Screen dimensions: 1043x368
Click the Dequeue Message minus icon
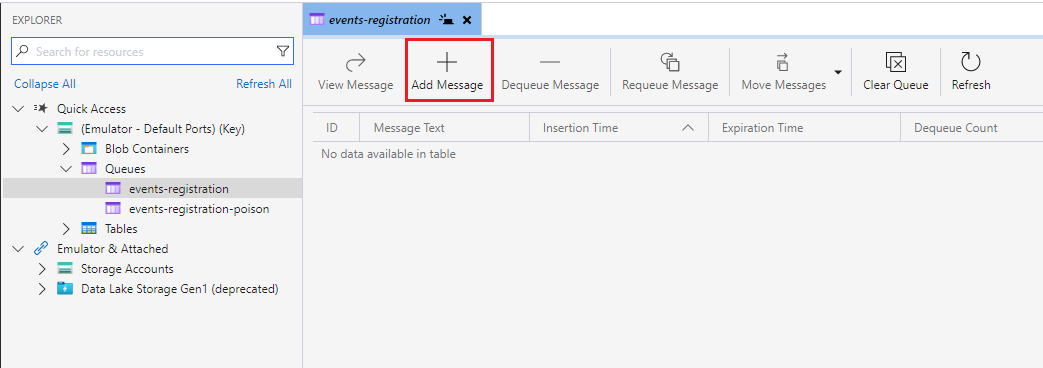click(x=550, y=63)
